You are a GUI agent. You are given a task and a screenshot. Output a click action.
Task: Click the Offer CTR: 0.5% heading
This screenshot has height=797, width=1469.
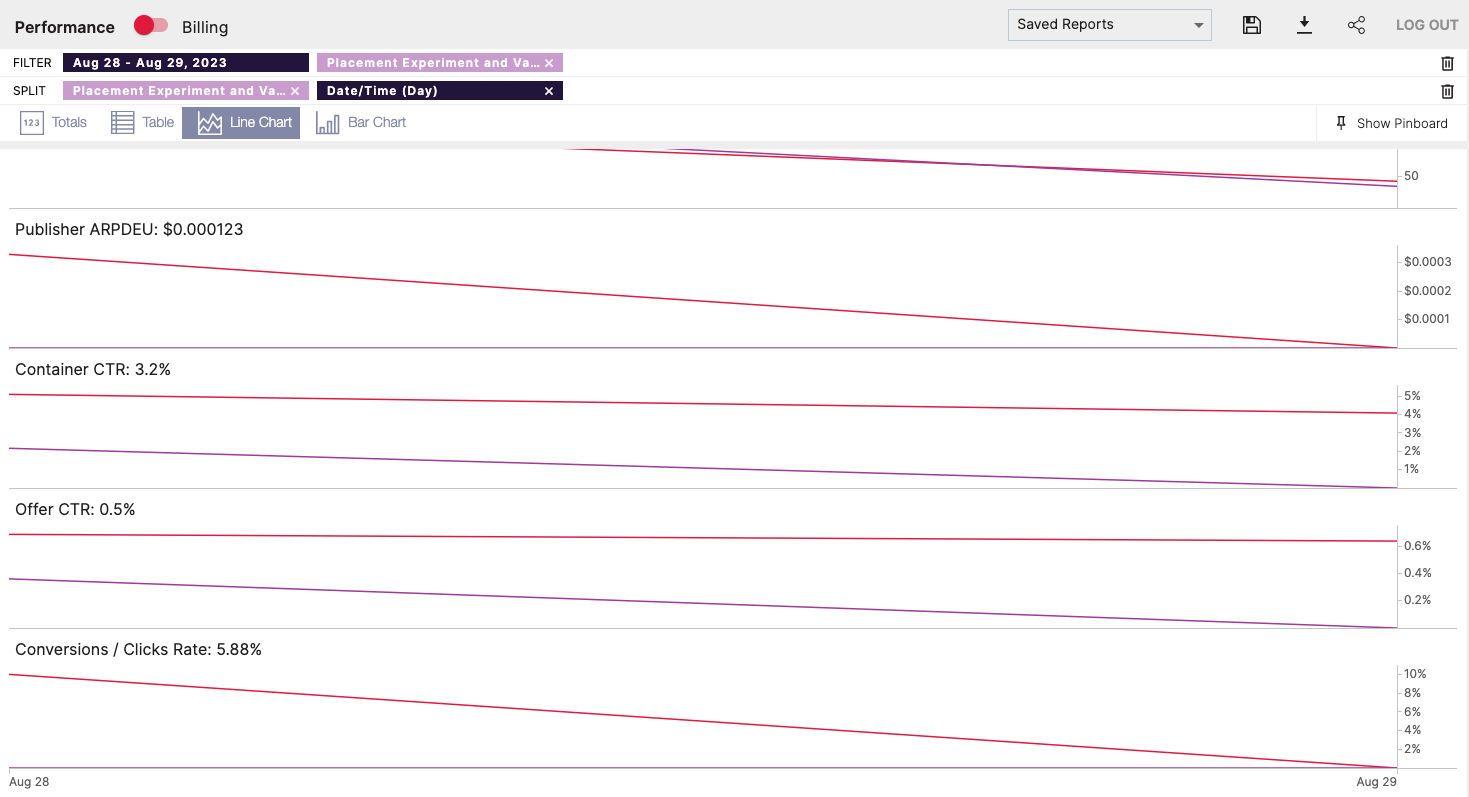tap(75, 509)
